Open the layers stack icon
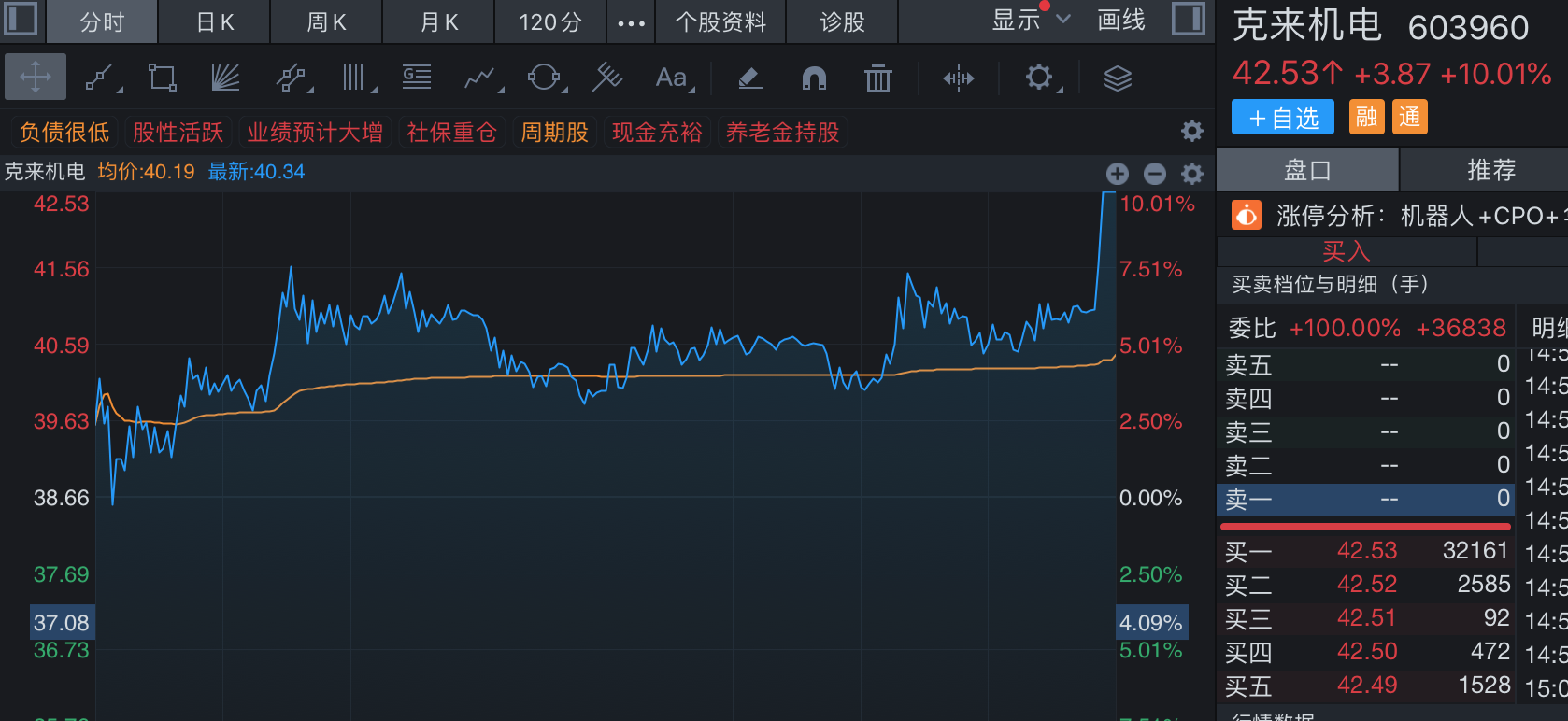 point(1117,78)
